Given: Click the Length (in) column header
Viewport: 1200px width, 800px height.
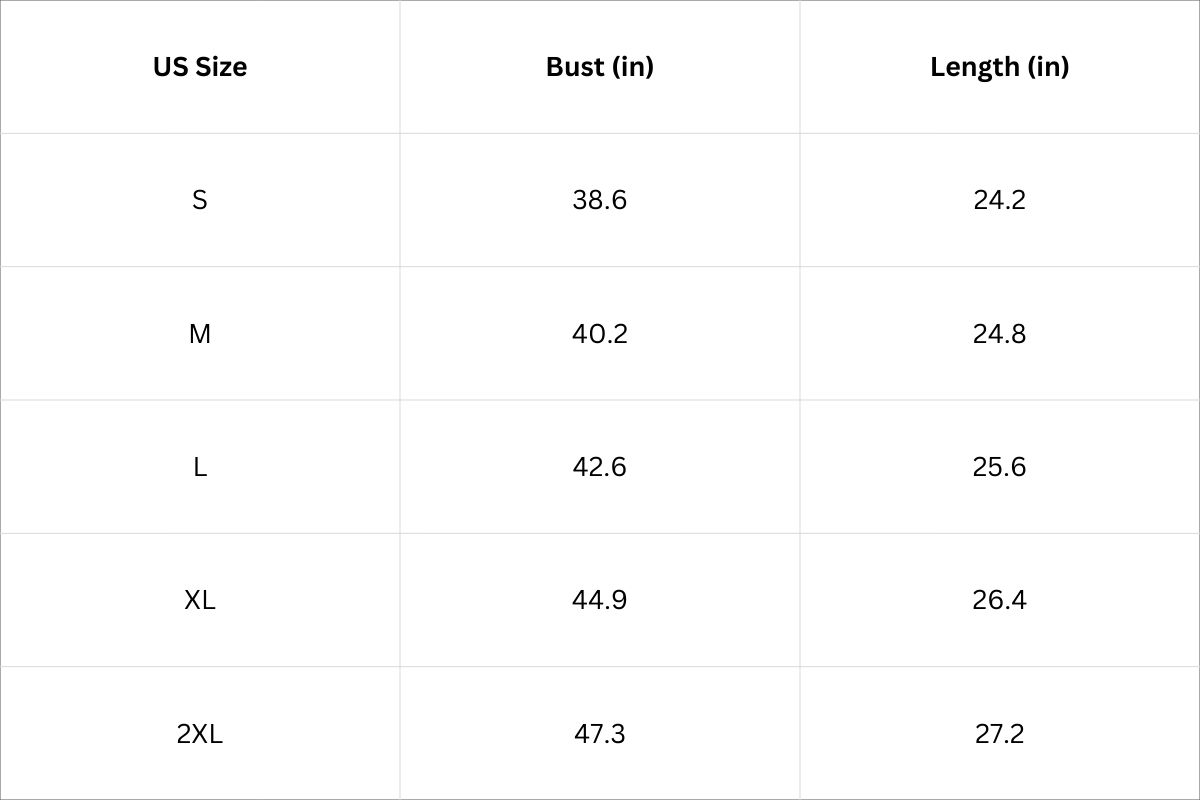Looking at the screenshot, I should [999, 67].
